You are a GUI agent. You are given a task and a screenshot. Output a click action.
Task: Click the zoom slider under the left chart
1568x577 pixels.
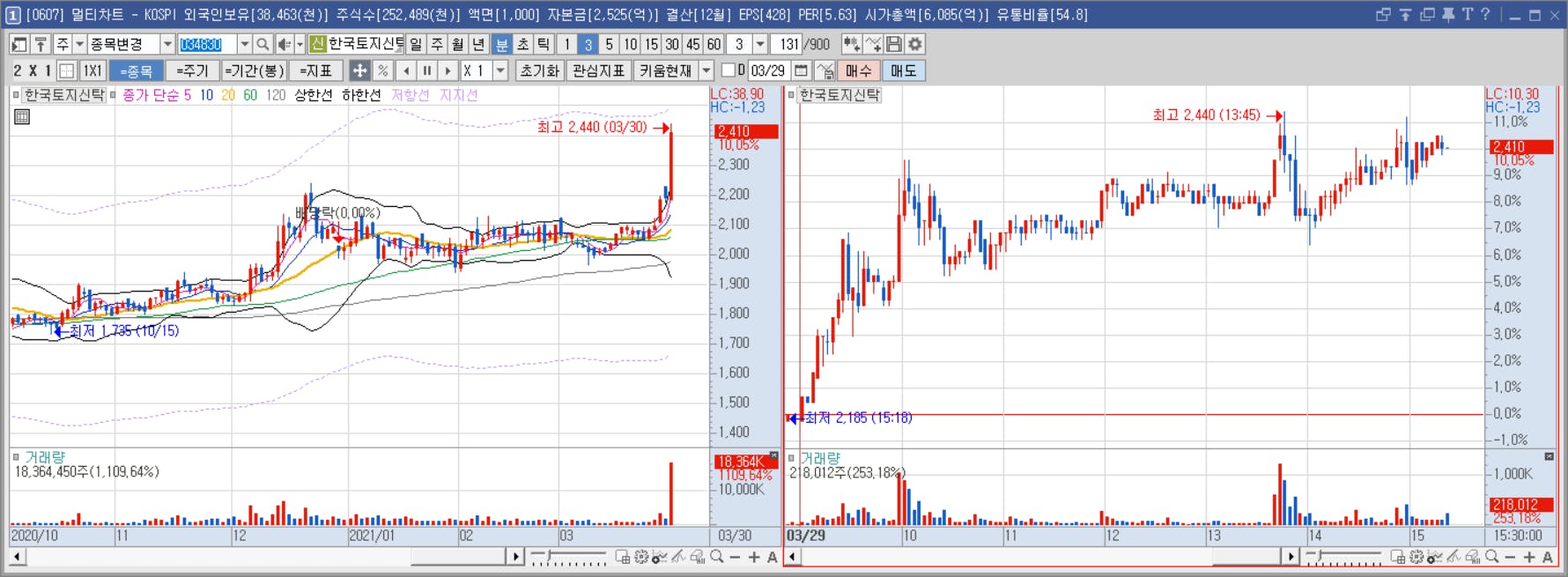click(568, 557)
